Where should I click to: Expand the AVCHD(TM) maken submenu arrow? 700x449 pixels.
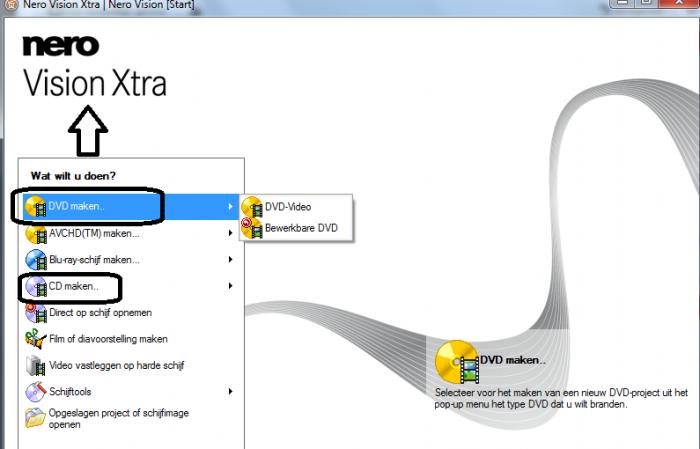coord(230,233)
